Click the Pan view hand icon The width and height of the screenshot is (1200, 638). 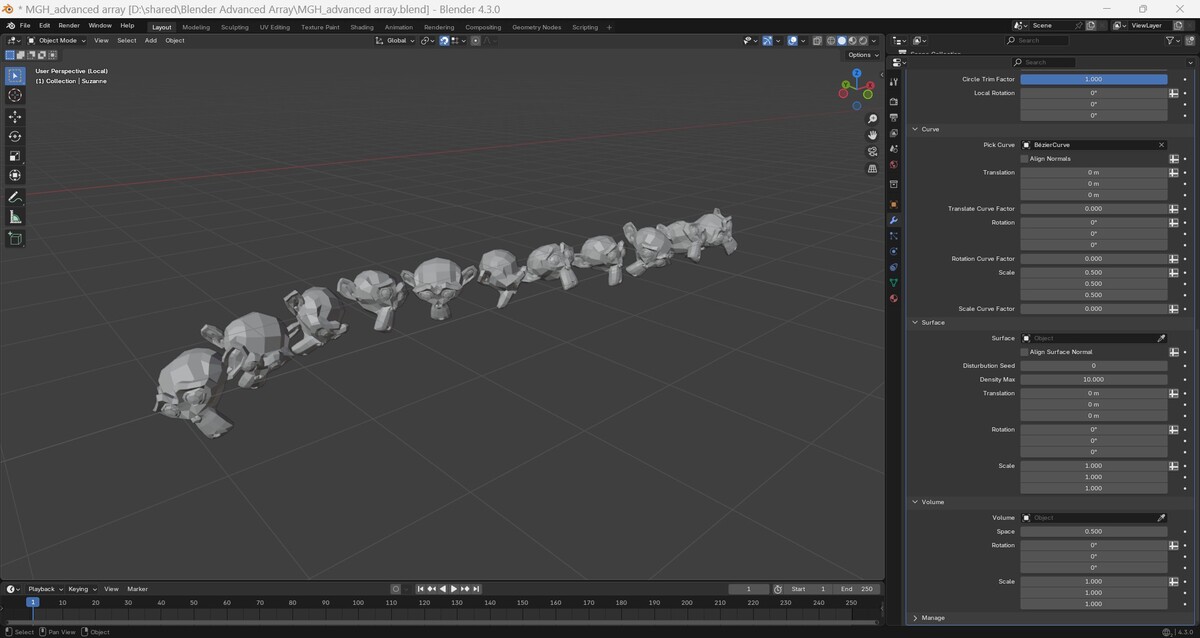872,135
